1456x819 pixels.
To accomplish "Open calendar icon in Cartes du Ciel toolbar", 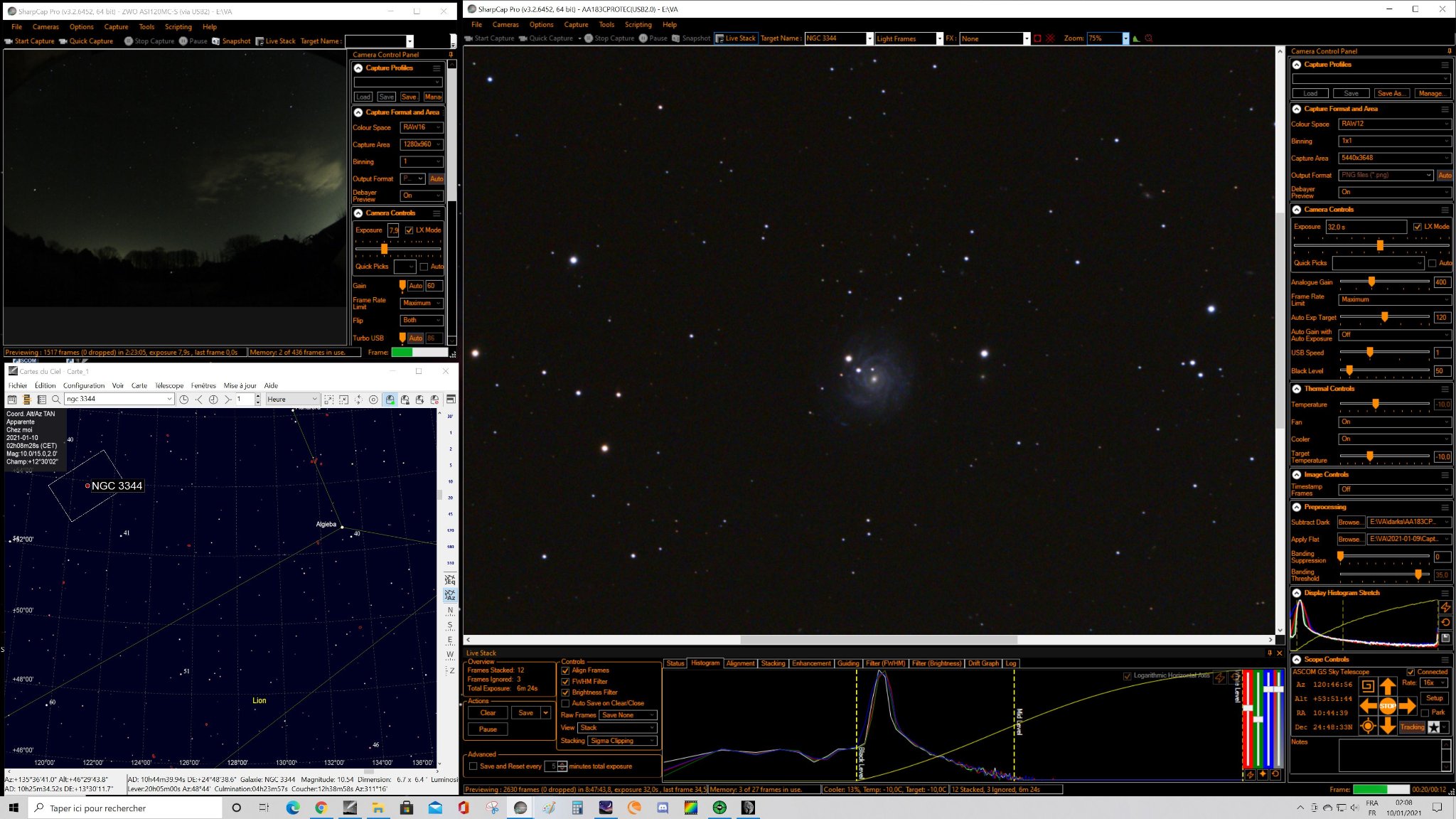I will point(12,400).
